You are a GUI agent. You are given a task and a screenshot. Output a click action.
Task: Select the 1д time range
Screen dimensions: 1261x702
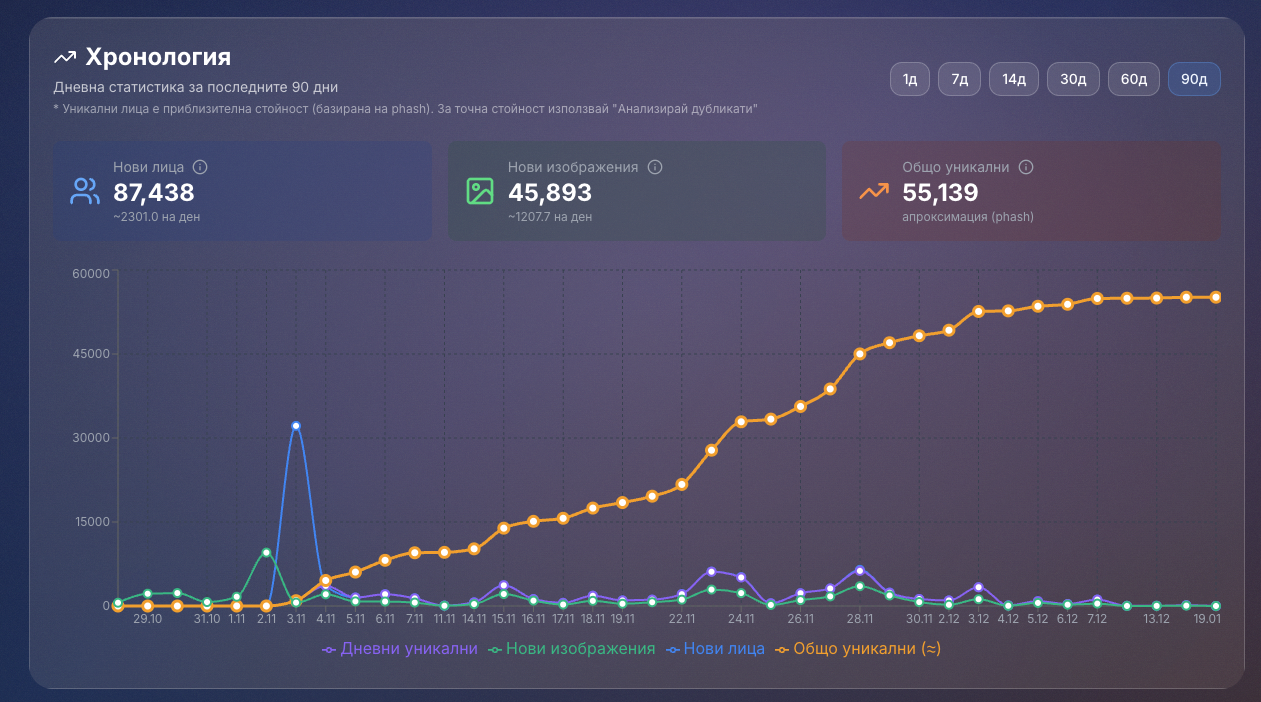910,79
